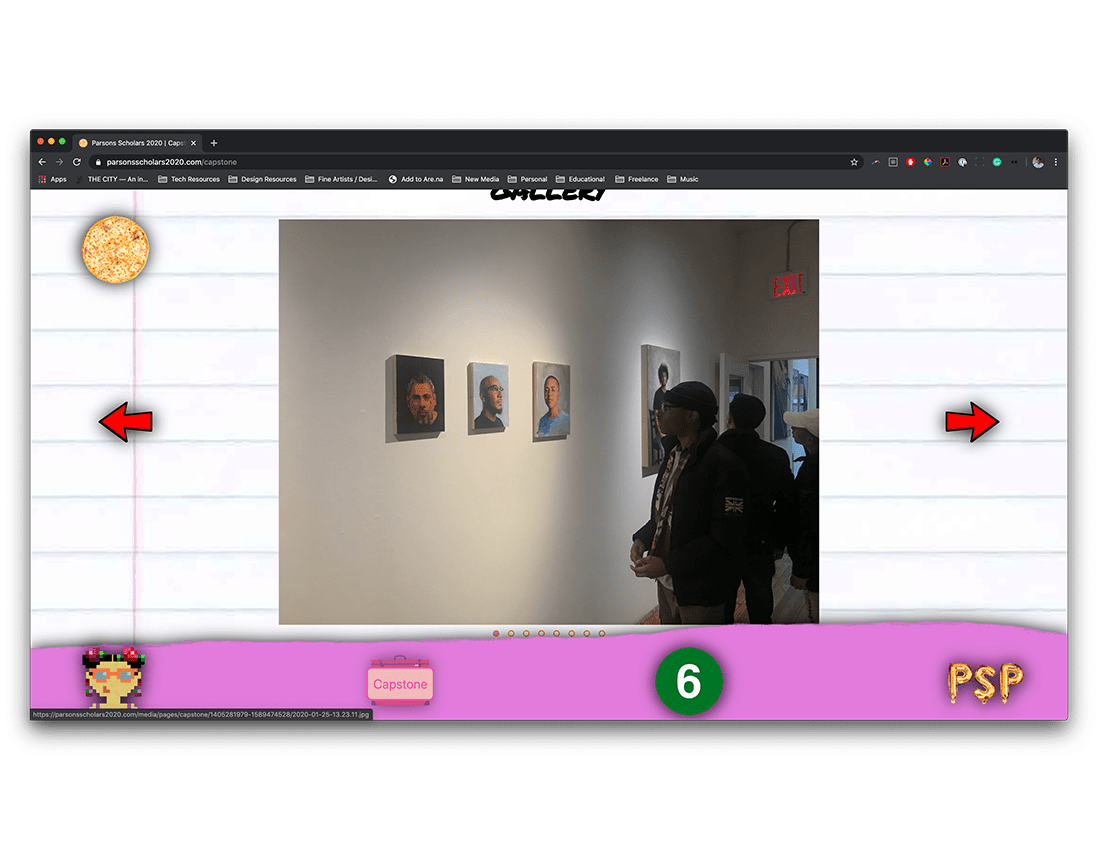
Task: Select the first gallery pagination dot
Action: click(x=496, y=634)
